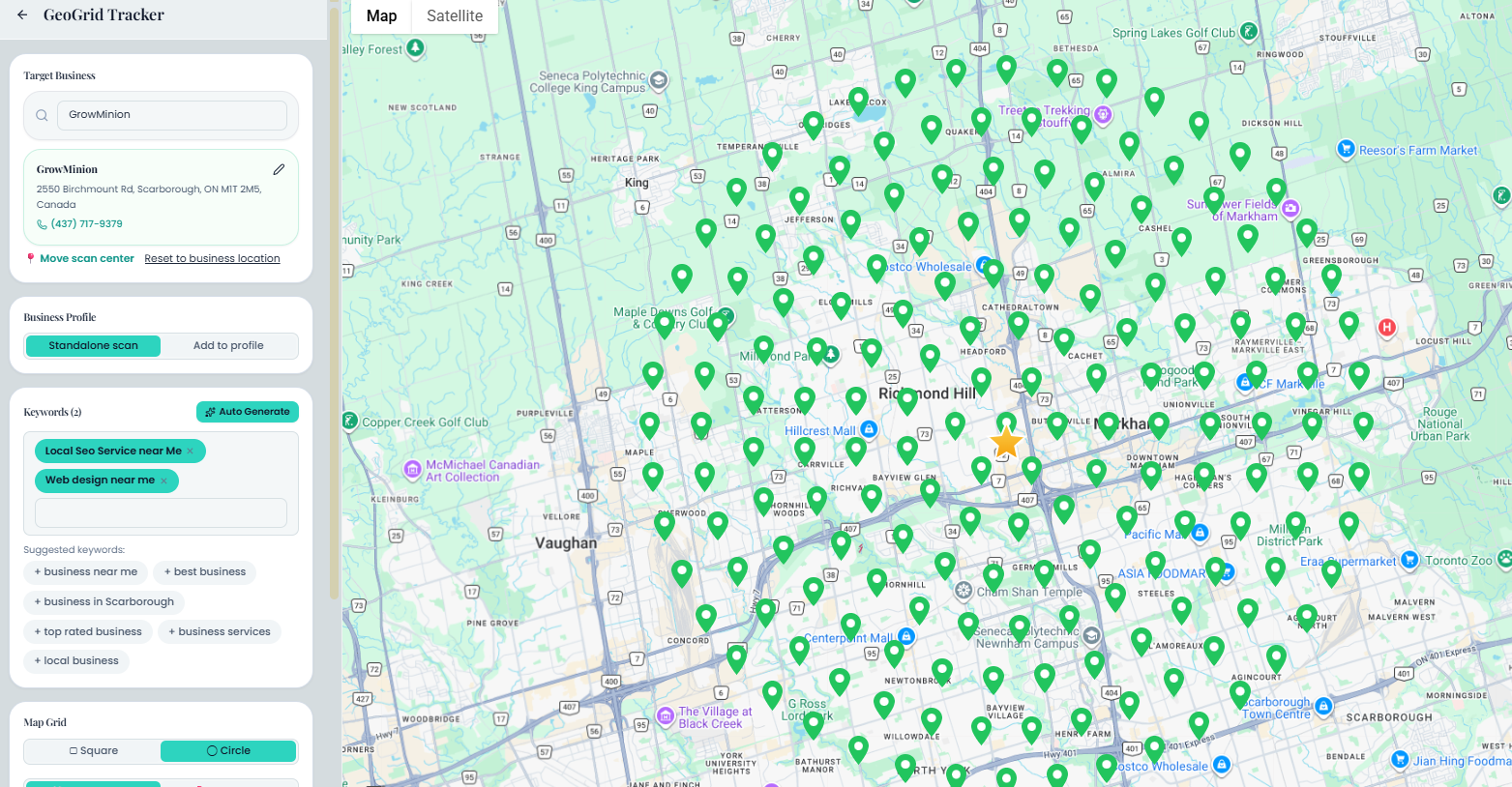Select the Seneca Polytechnic King Campus marker
The image size is (1512, 787).
pos(659,80)
